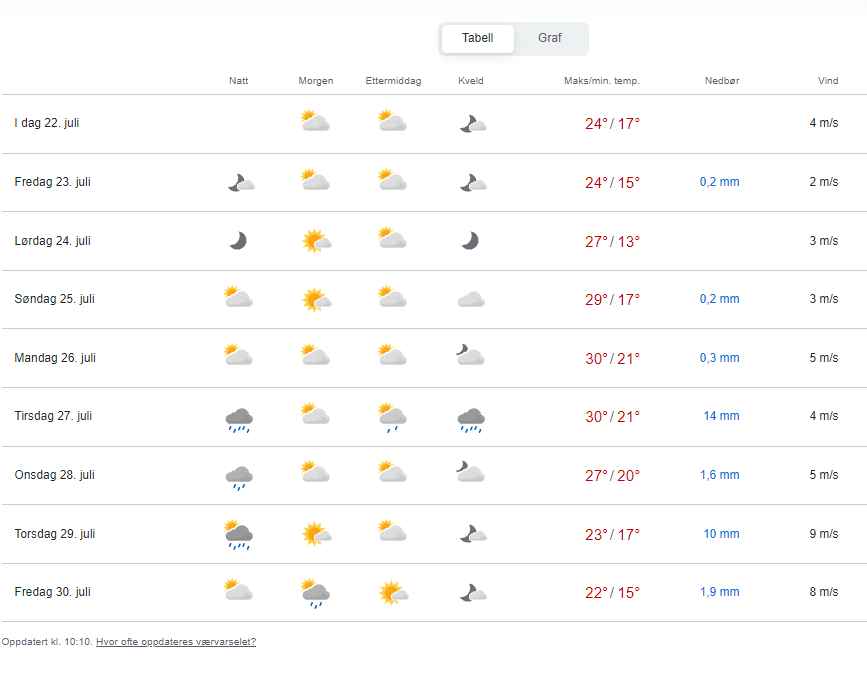The width and height of the screenshot is (867, 673).
Task: Click the evening clear moon icon for Lørdag
Action: (x=470, y=241)
